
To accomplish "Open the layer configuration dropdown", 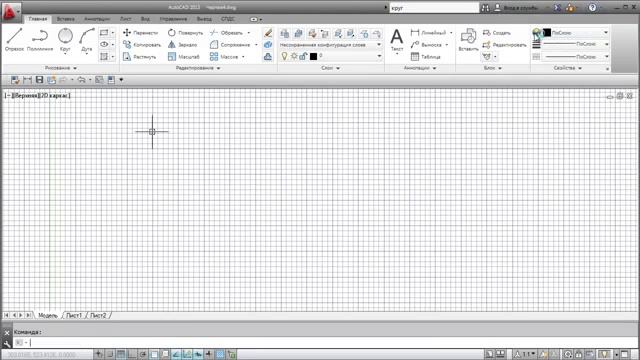I will pos(331,44).
